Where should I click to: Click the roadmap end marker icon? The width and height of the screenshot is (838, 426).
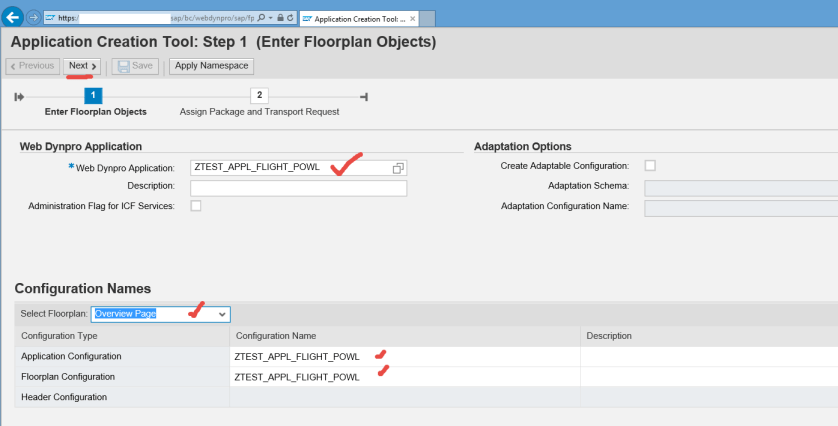pos(364,96)
